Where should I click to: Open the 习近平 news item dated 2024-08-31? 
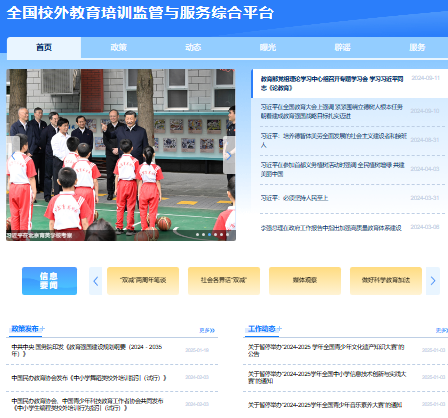pyautogui.click(x=334, y=140)
